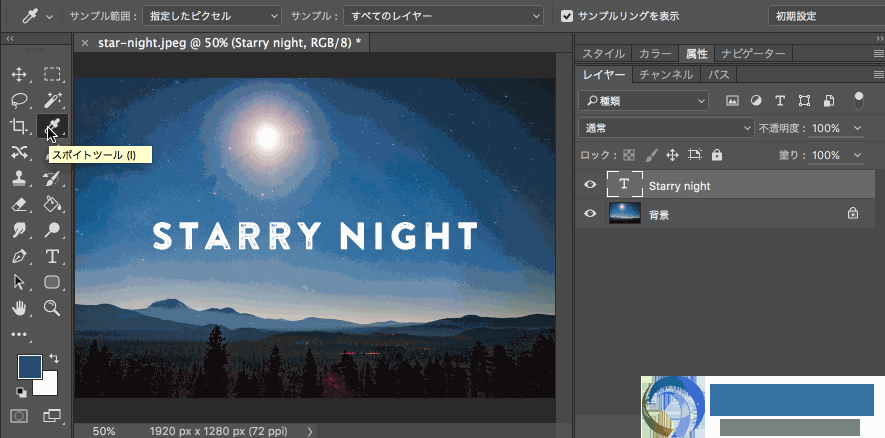Switch to the ナビゲーター tab

point(753,54)
